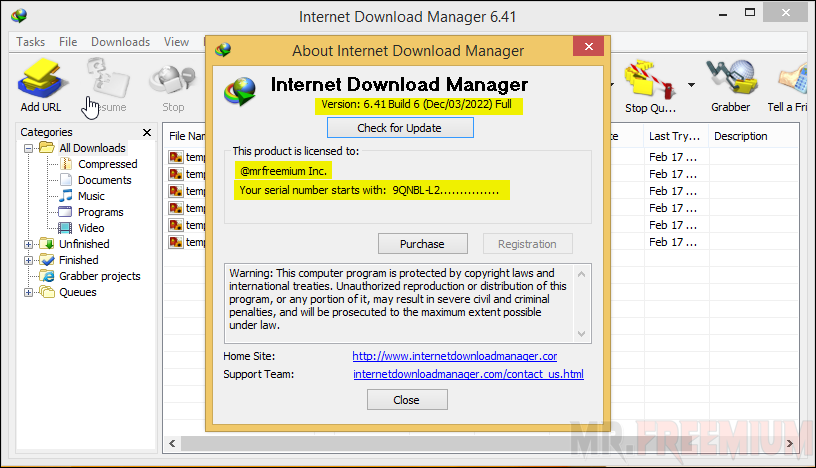The height and width of the screenshot is (468, 816).
Task: Select the Documents category
Action: pyautogui.click(x=105, y=180)
